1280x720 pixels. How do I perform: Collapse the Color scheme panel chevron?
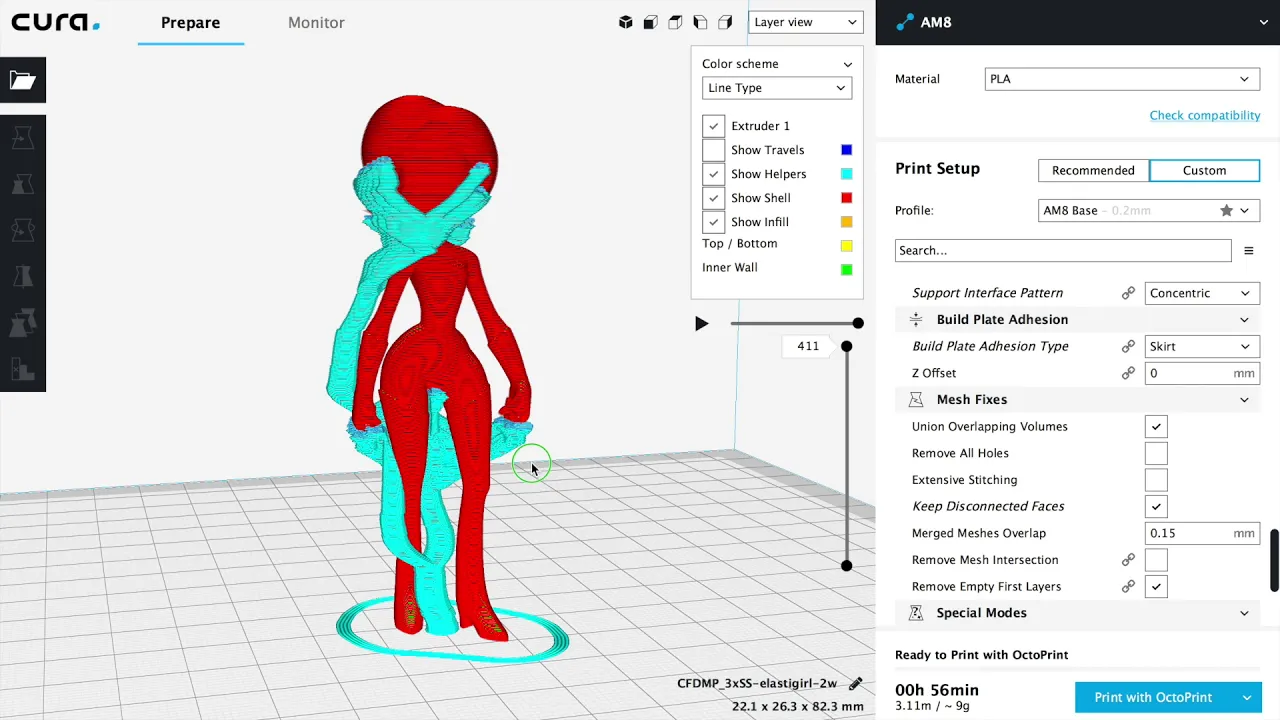[x=847, y=64]
